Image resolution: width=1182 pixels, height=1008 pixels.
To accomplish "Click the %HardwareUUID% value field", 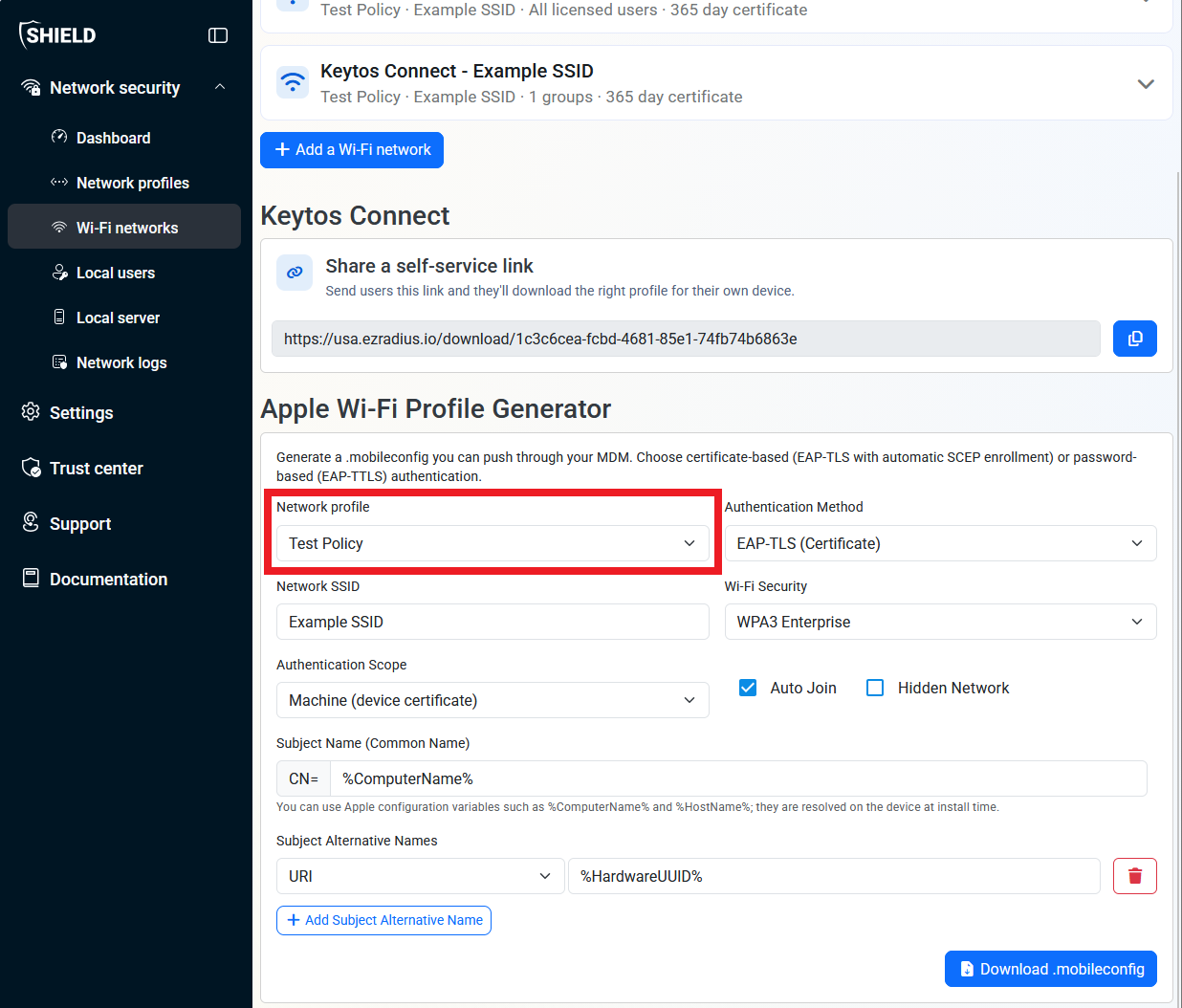I will click(834, 876).
